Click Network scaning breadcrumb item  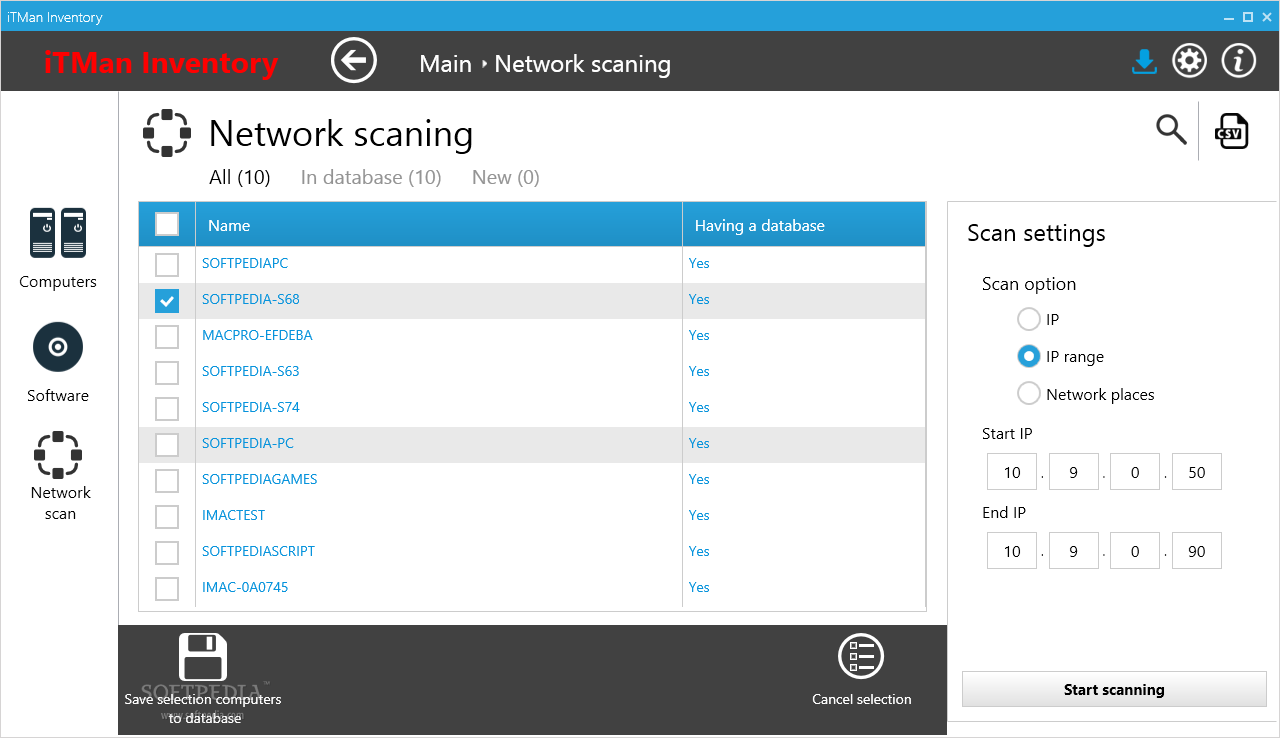[583, 64]
